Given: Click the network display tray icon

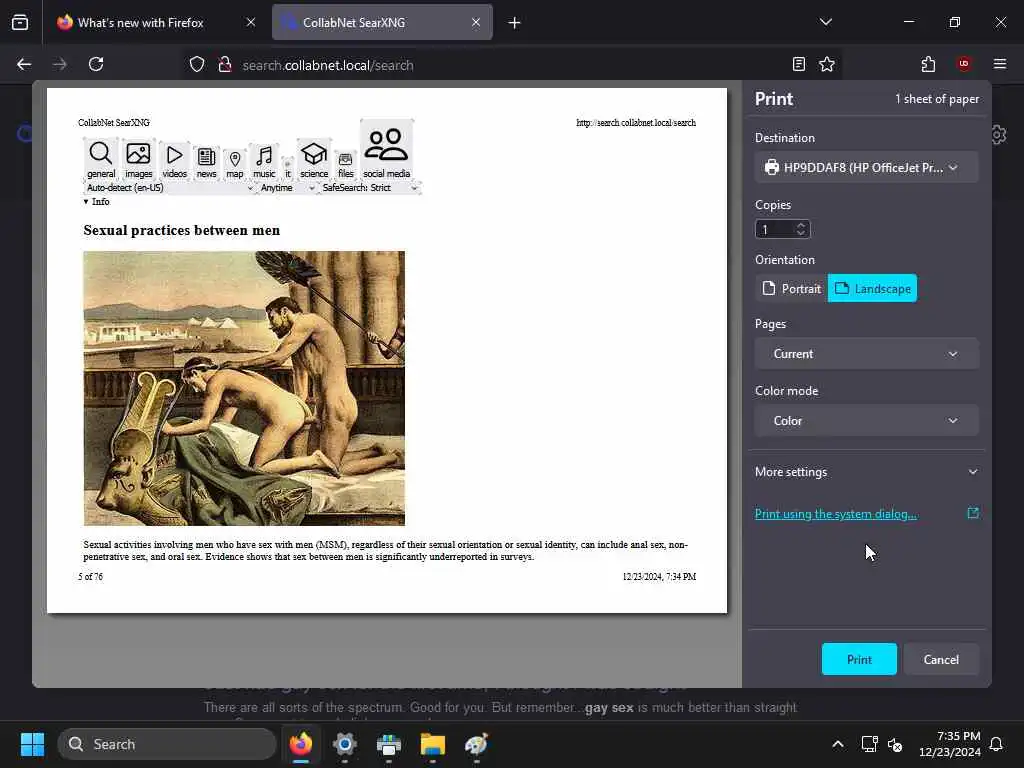Looking at the screenshot, I should click(x=869, y=744).
